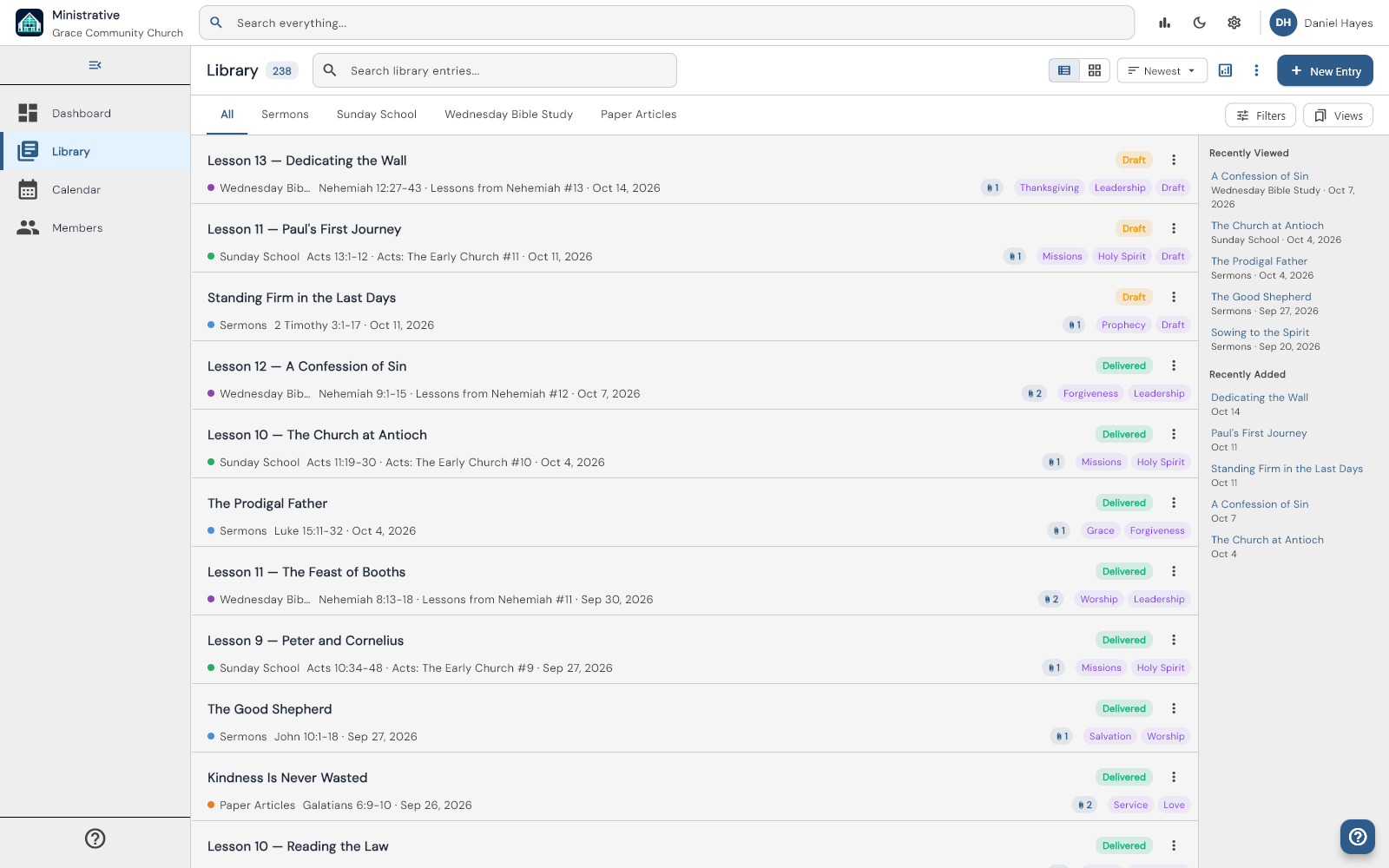Open the analytics bar chart icon in header

tap(1165, 23)
